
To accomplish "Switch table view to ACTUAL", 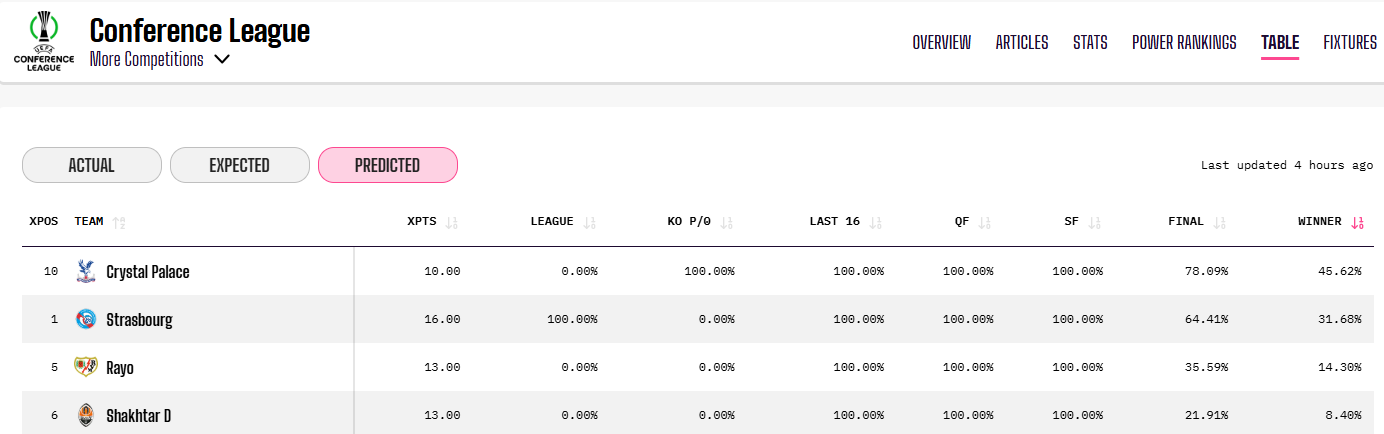I will click(x=92, y=165).
